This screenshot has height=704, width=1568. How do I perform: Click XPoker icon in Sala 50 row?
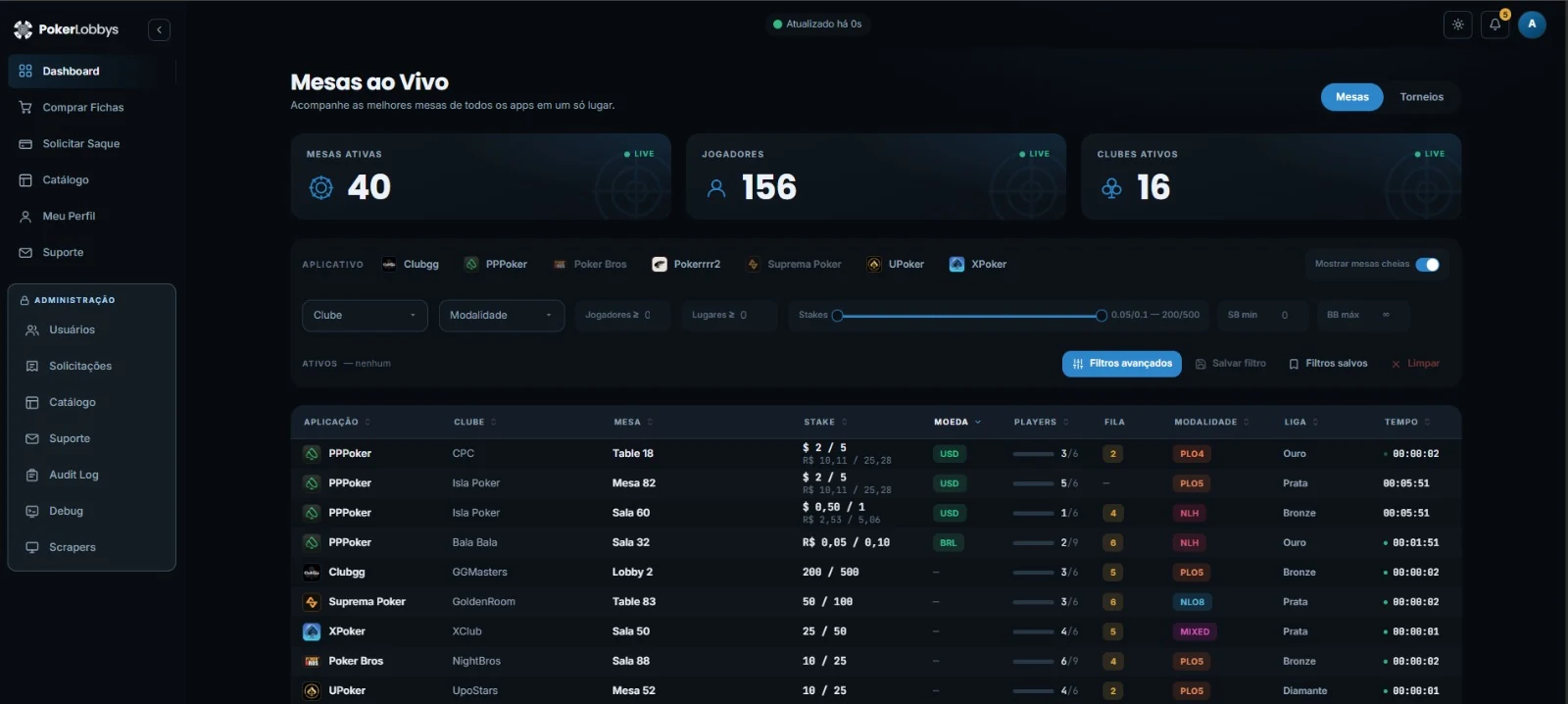(312, 631)
